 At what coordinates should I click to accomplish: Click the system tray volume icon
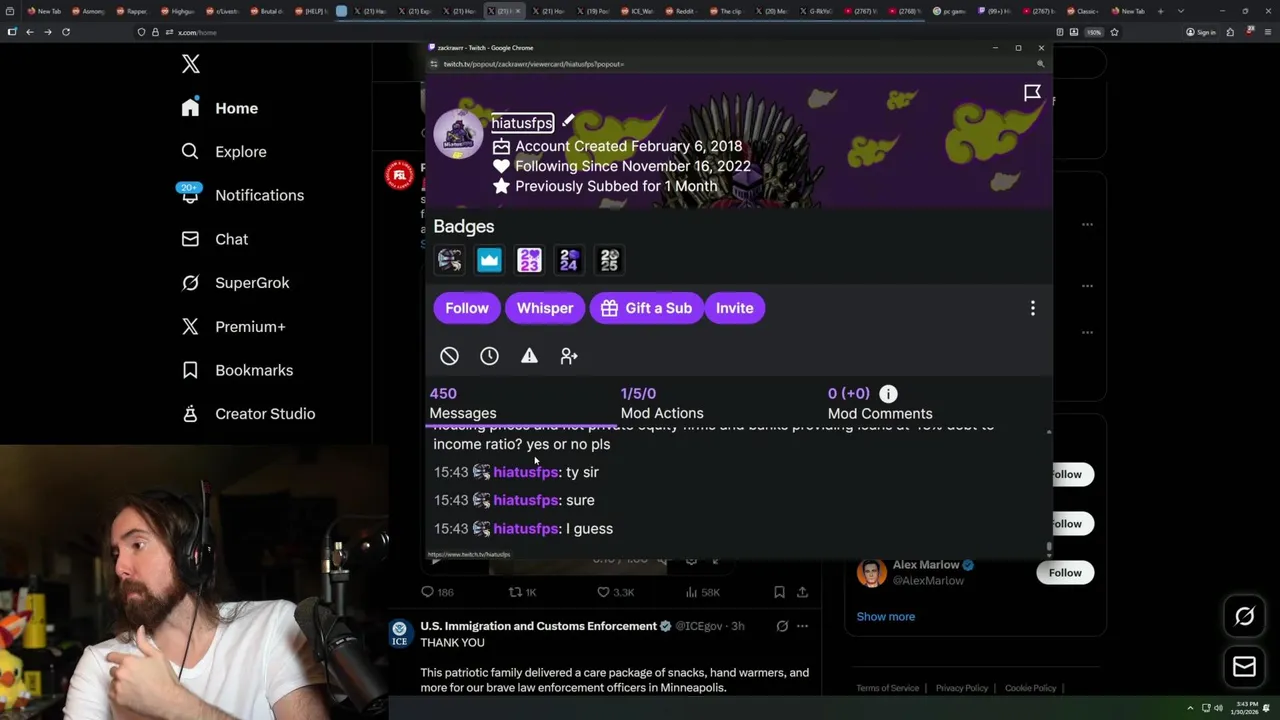click(1218, 708)
